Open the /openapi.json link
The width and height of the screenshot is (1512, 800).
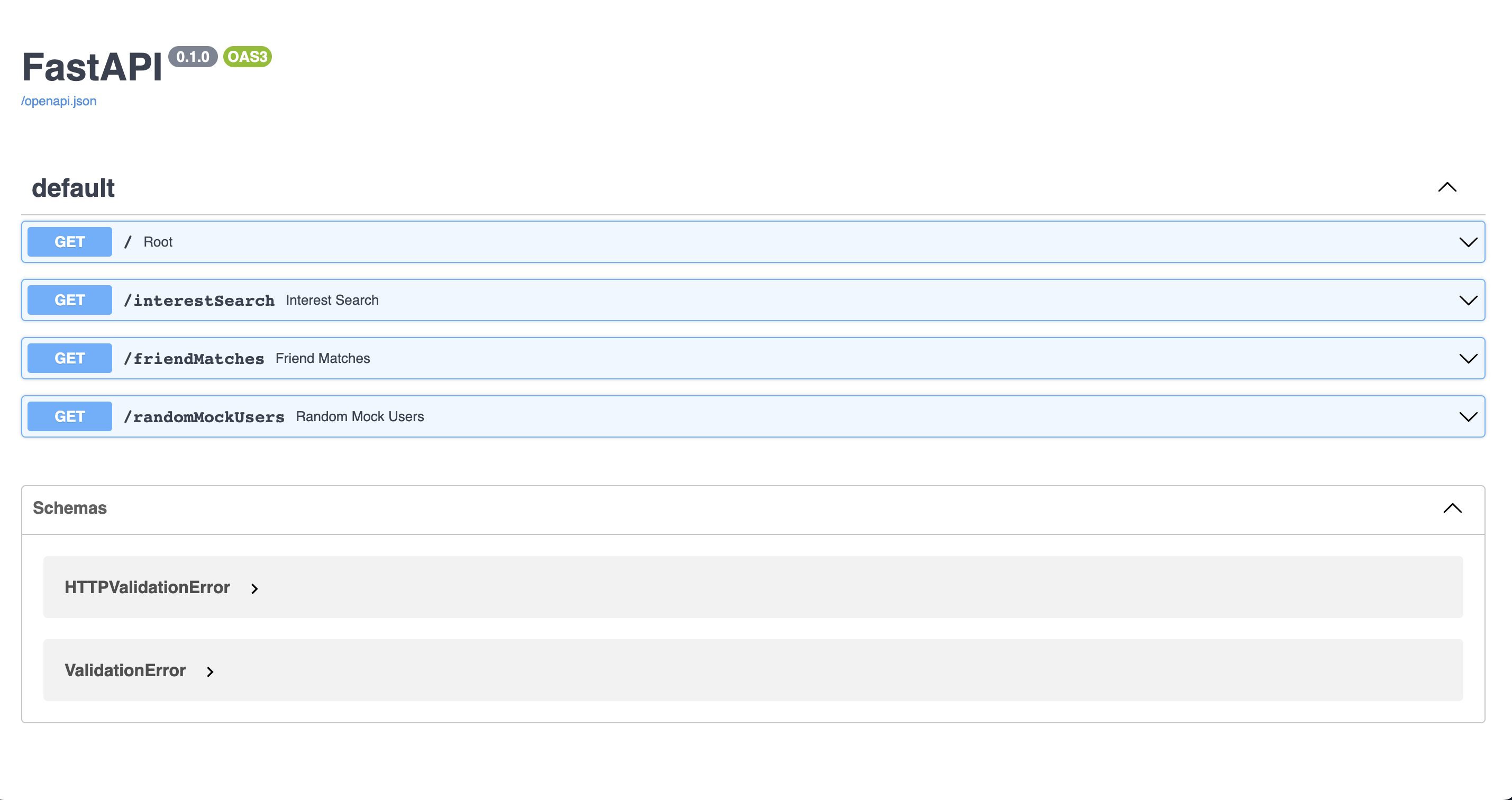(59, 101)
